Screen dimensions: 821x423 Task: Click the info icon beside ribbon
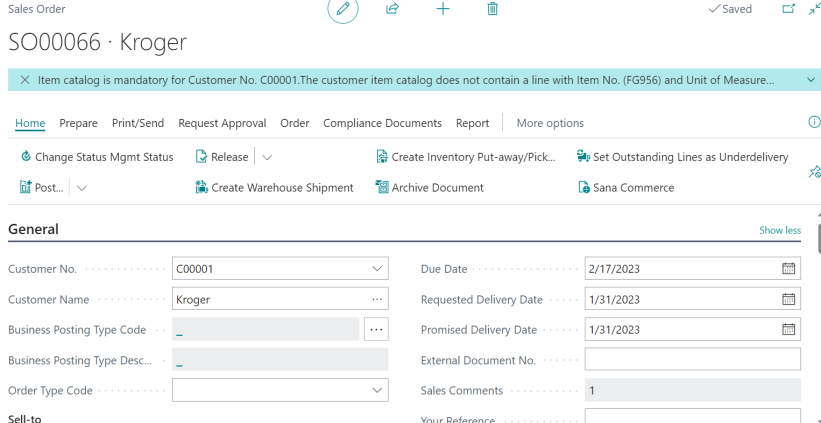[813, 122]
